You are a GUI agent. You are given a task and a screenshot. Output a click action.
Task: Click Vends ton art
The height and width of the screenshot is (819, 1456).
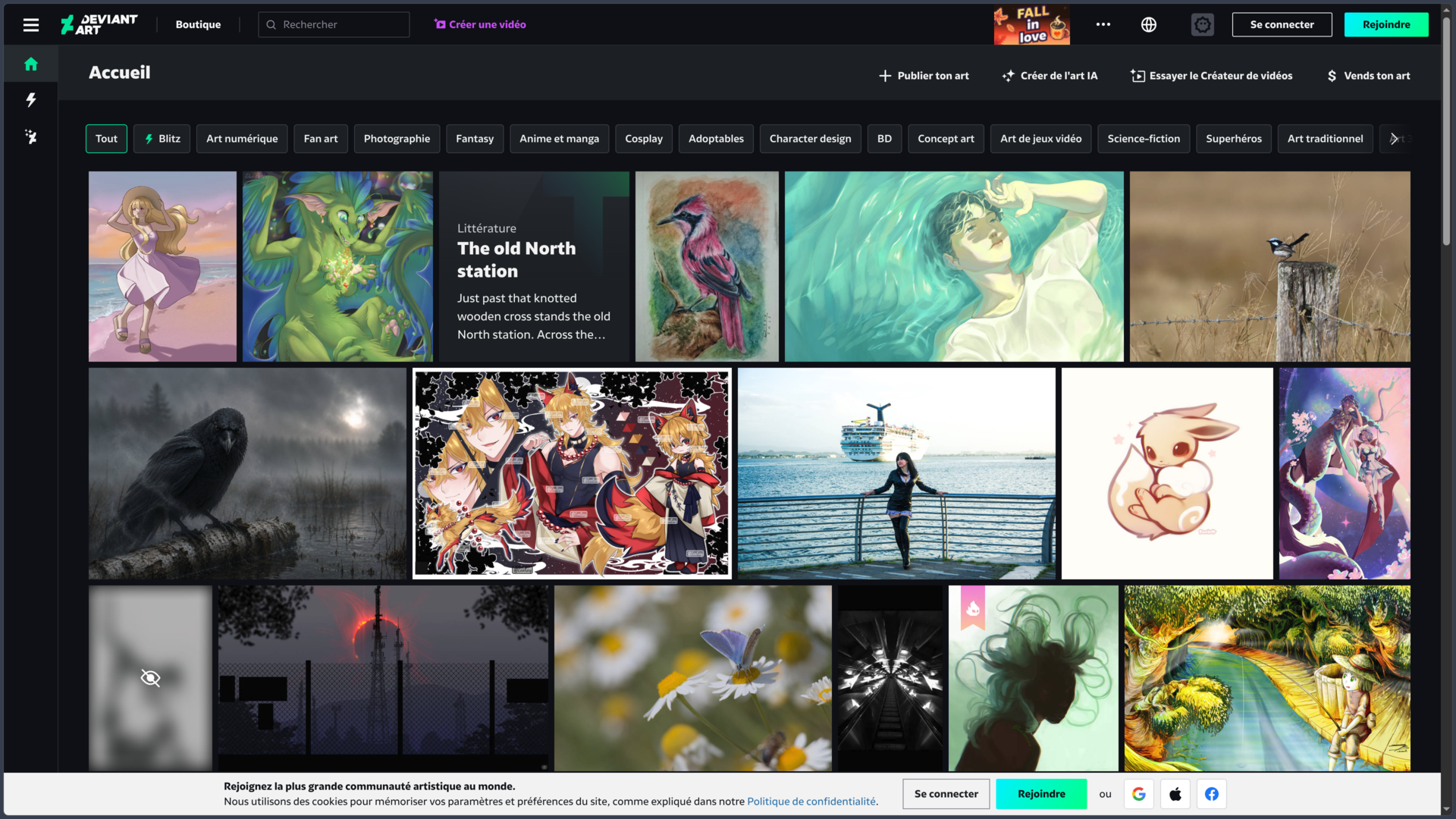pos(1368,76)
